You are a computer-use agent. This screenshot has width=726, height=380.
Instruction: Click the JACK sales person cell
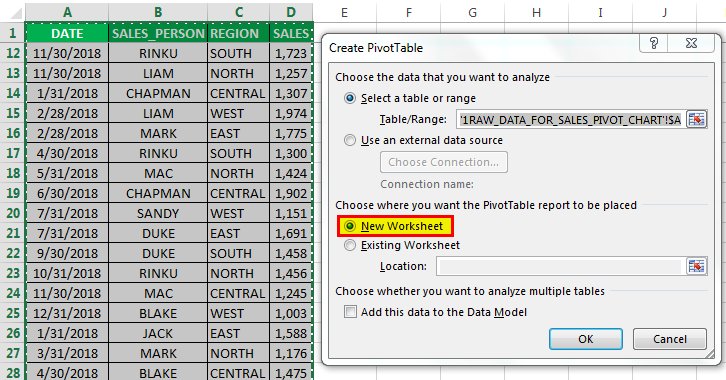(x=158, y=333)
